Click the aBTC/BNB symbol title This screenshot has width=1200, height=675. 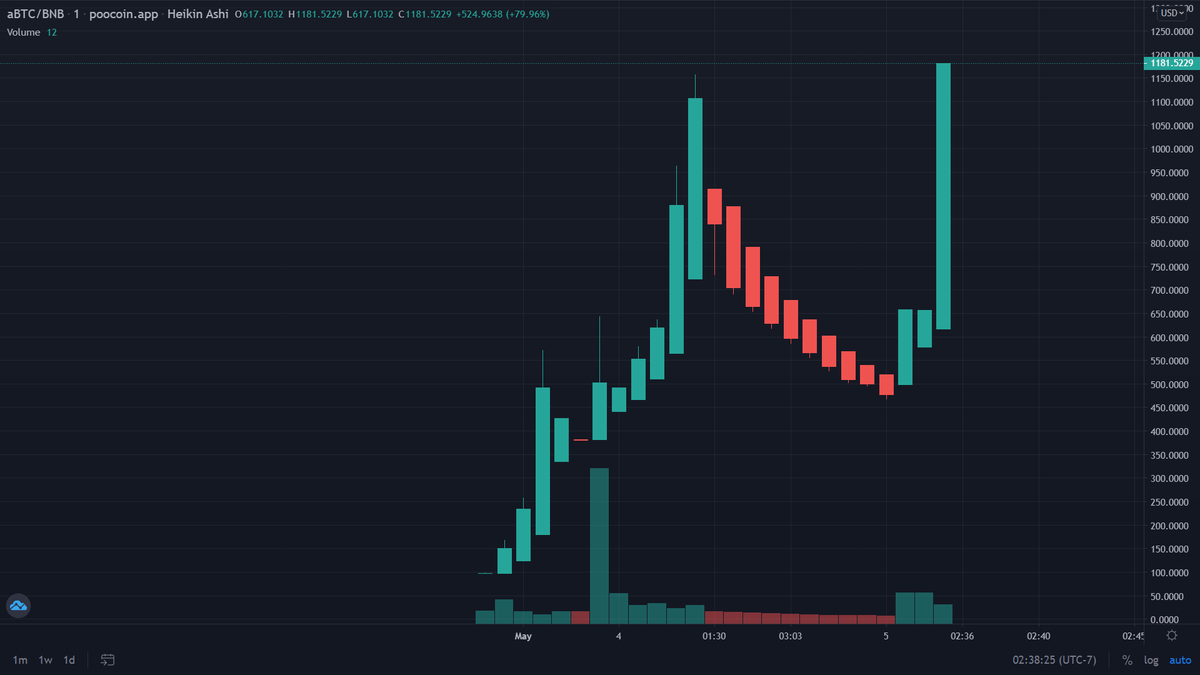[36, 14]
